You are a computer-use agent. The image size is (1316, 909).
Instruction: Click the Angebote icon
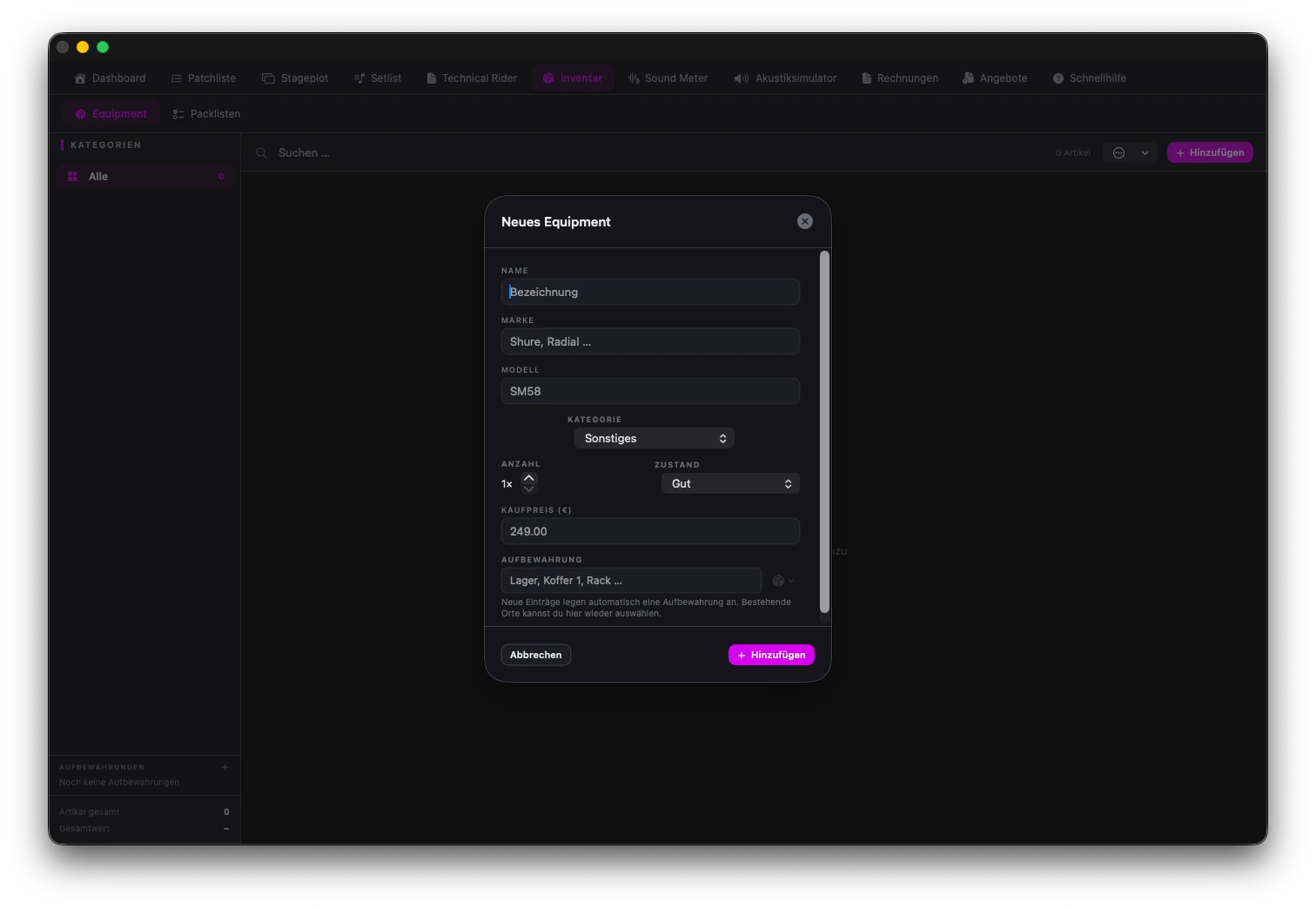point(968,78)
